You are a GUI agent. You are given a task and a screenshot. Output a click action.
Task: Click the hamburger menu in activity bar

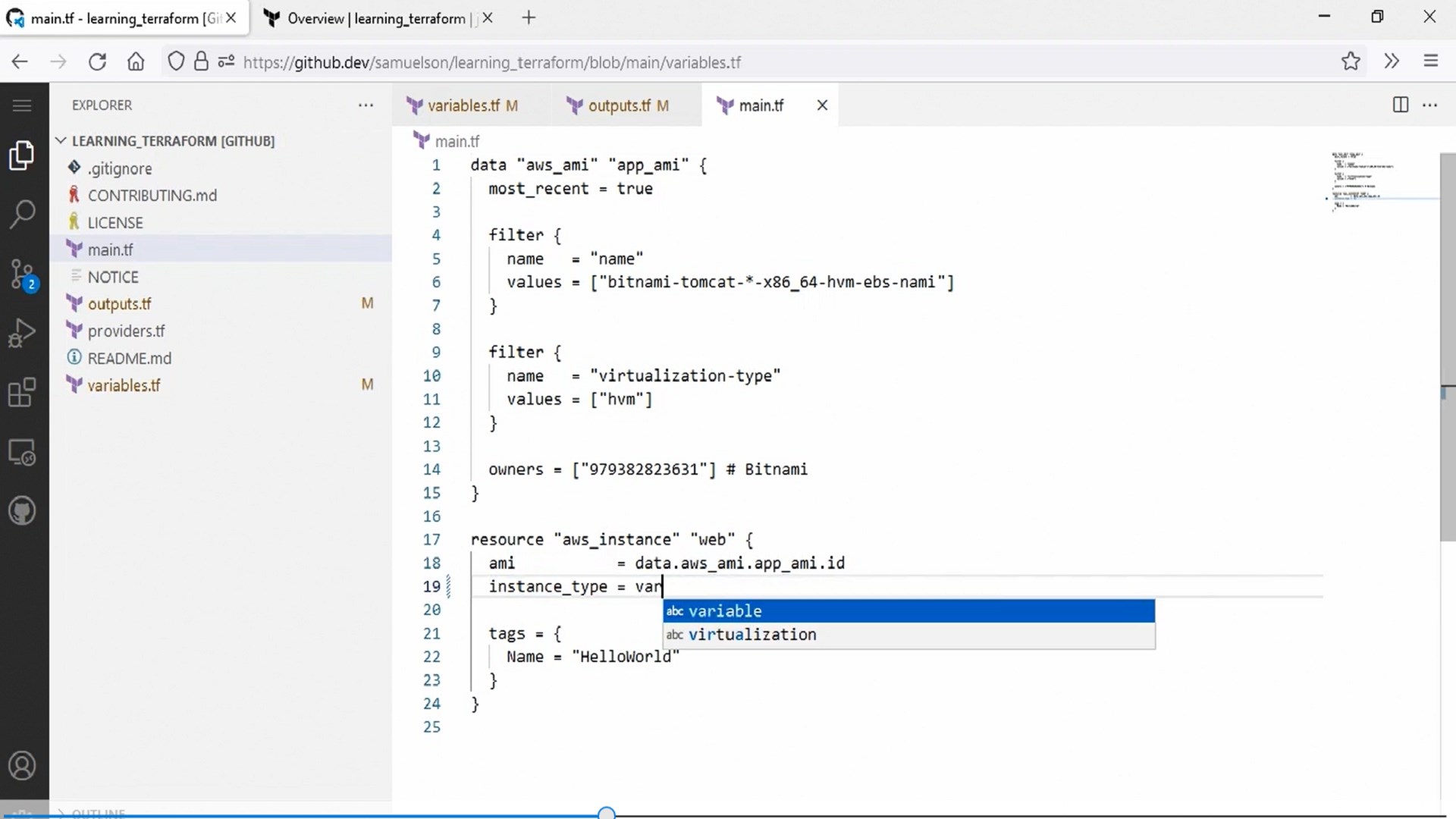[22, 105]
